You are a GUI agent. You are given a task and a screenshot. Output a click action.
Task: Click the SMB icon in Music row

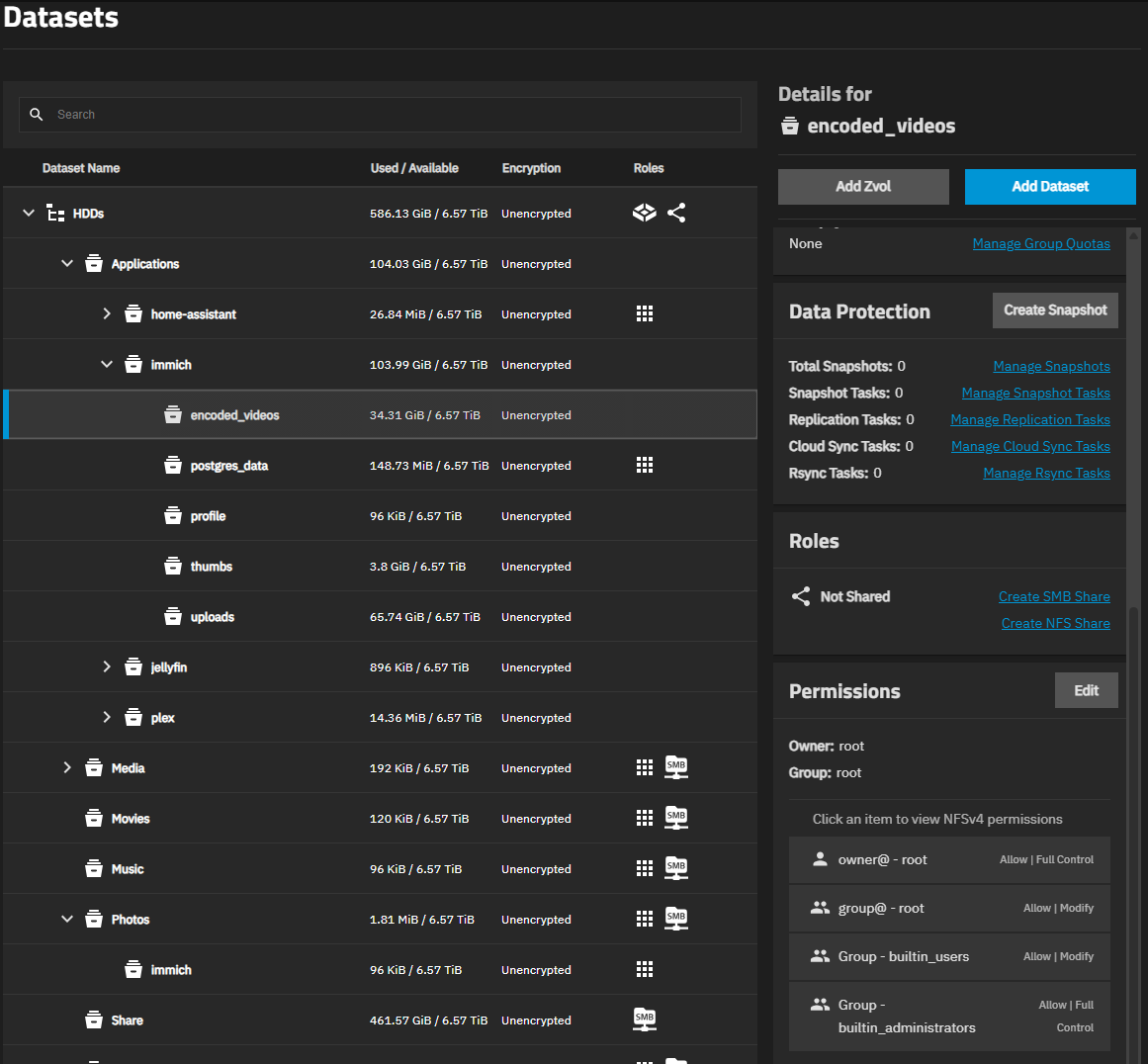[x=676, y=868]
